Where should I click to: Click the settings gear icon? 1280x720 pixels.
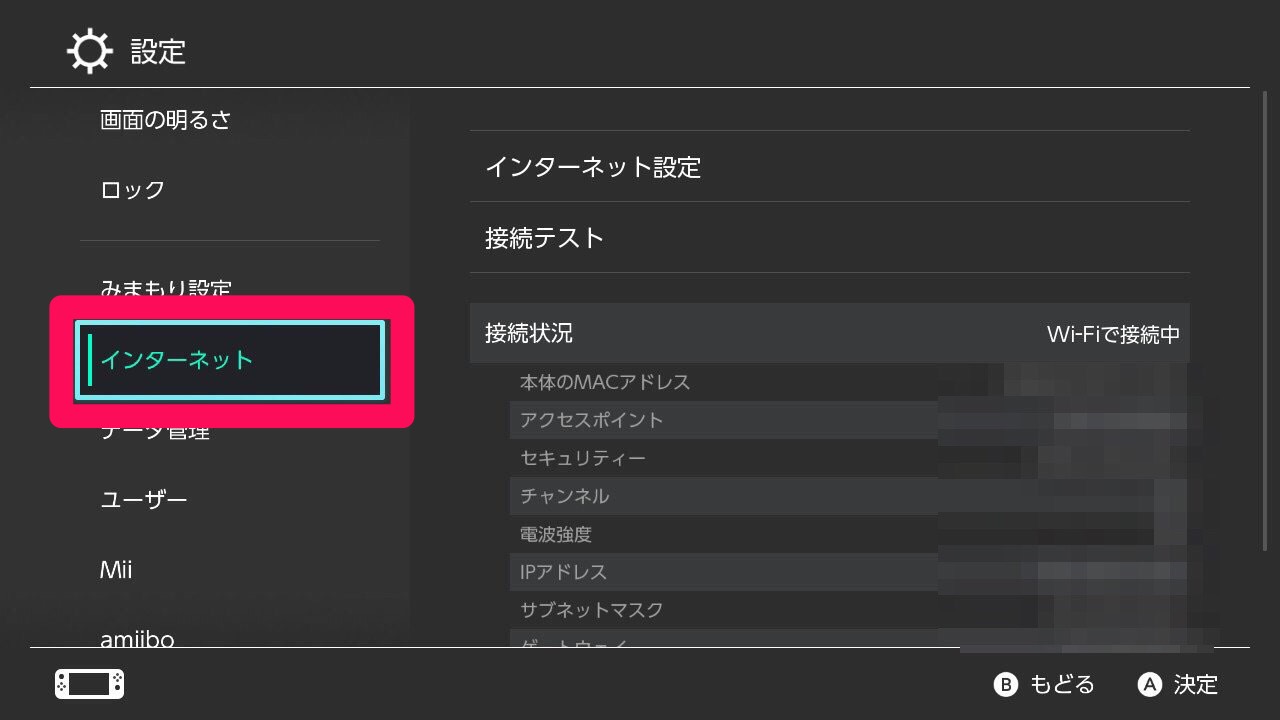[89, 50]
